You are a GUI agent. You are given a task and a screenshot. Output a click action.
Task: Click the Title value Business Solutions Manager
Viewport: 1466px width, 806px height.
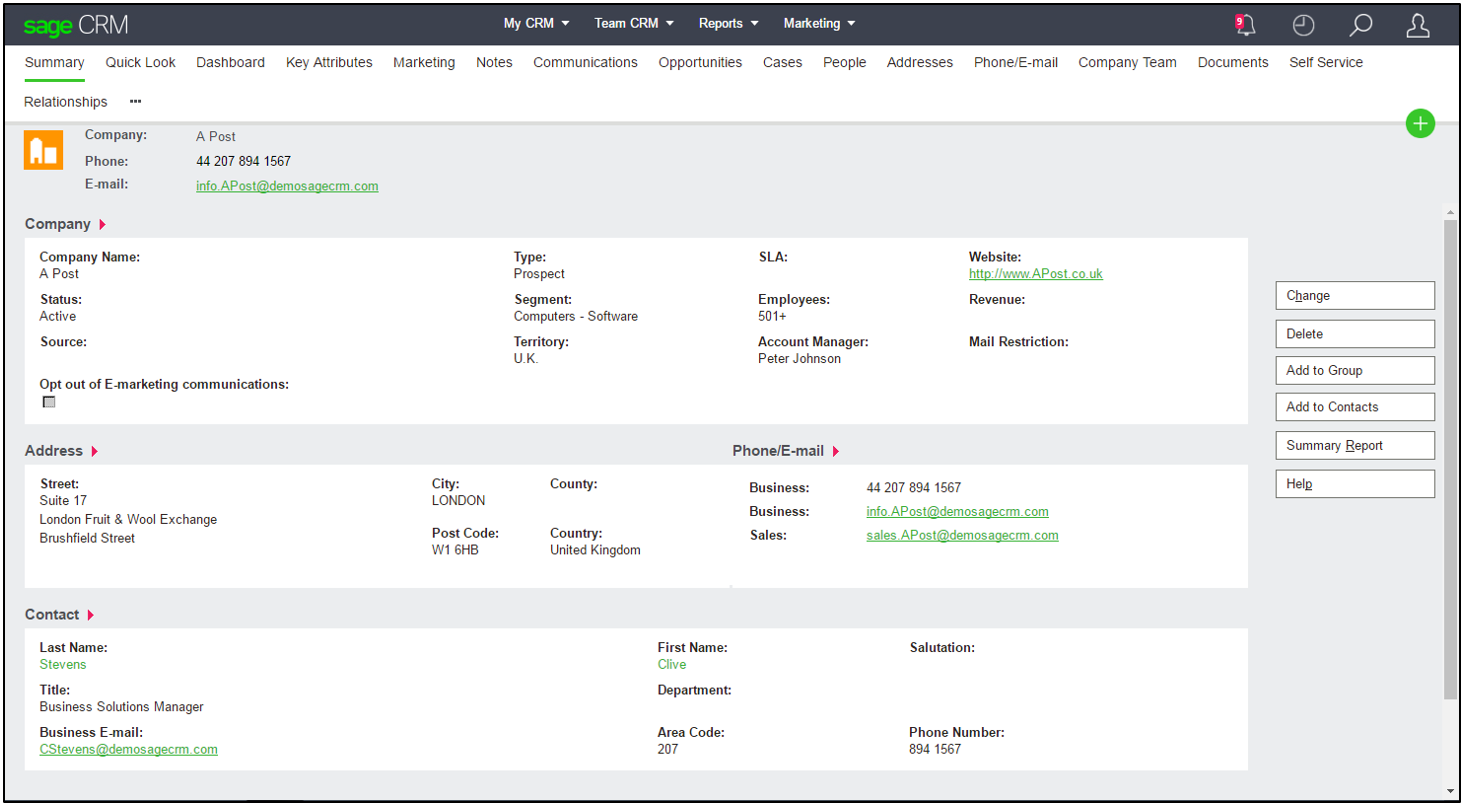(122, 707)
